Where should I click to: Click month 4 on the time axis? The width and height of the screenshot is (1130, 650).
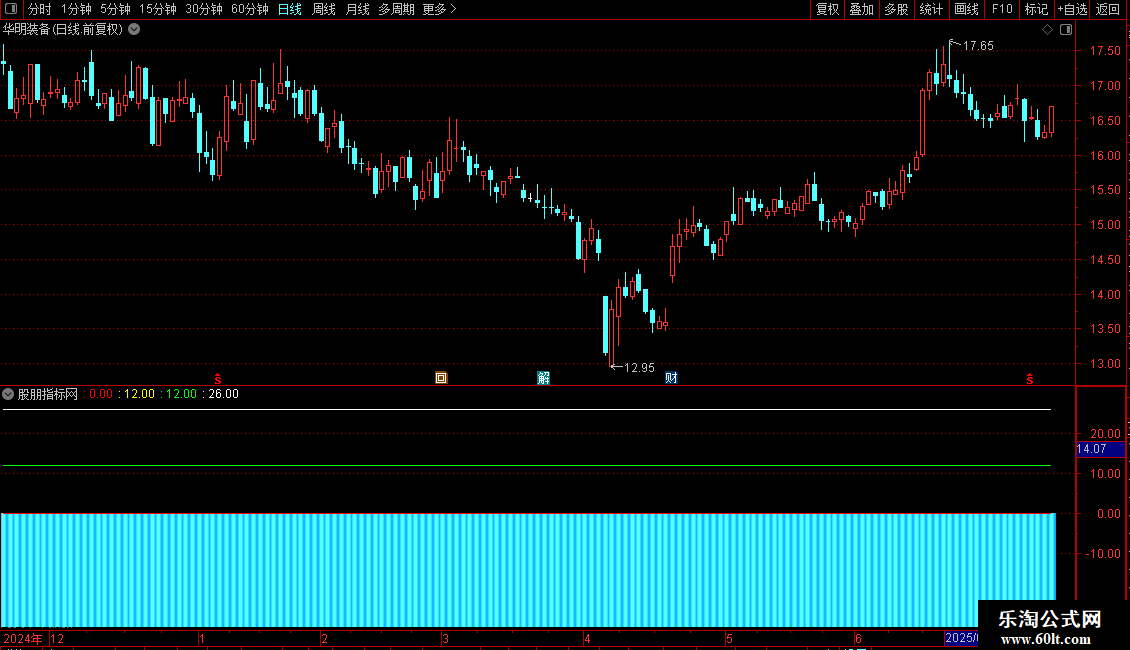[x=587, y=638]
